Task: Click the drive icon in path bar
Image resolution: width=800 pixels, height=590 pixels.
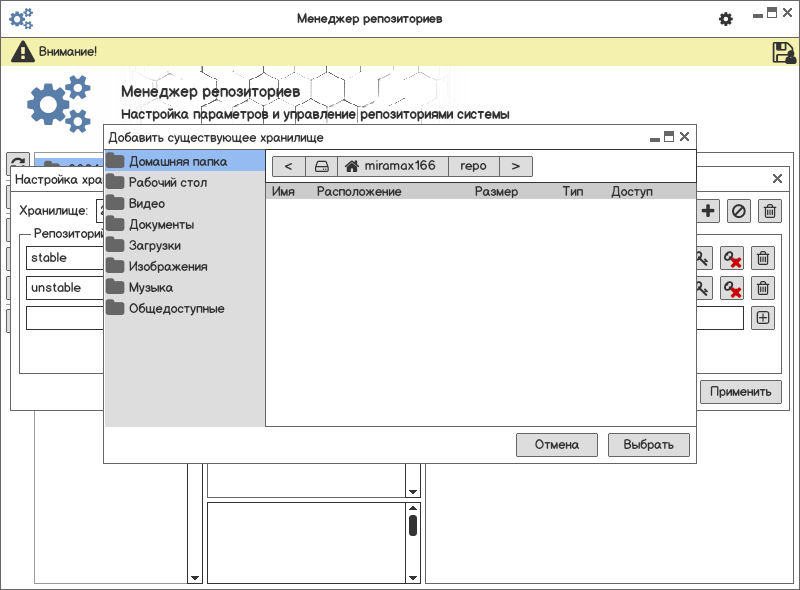Action: pos(321,166)
